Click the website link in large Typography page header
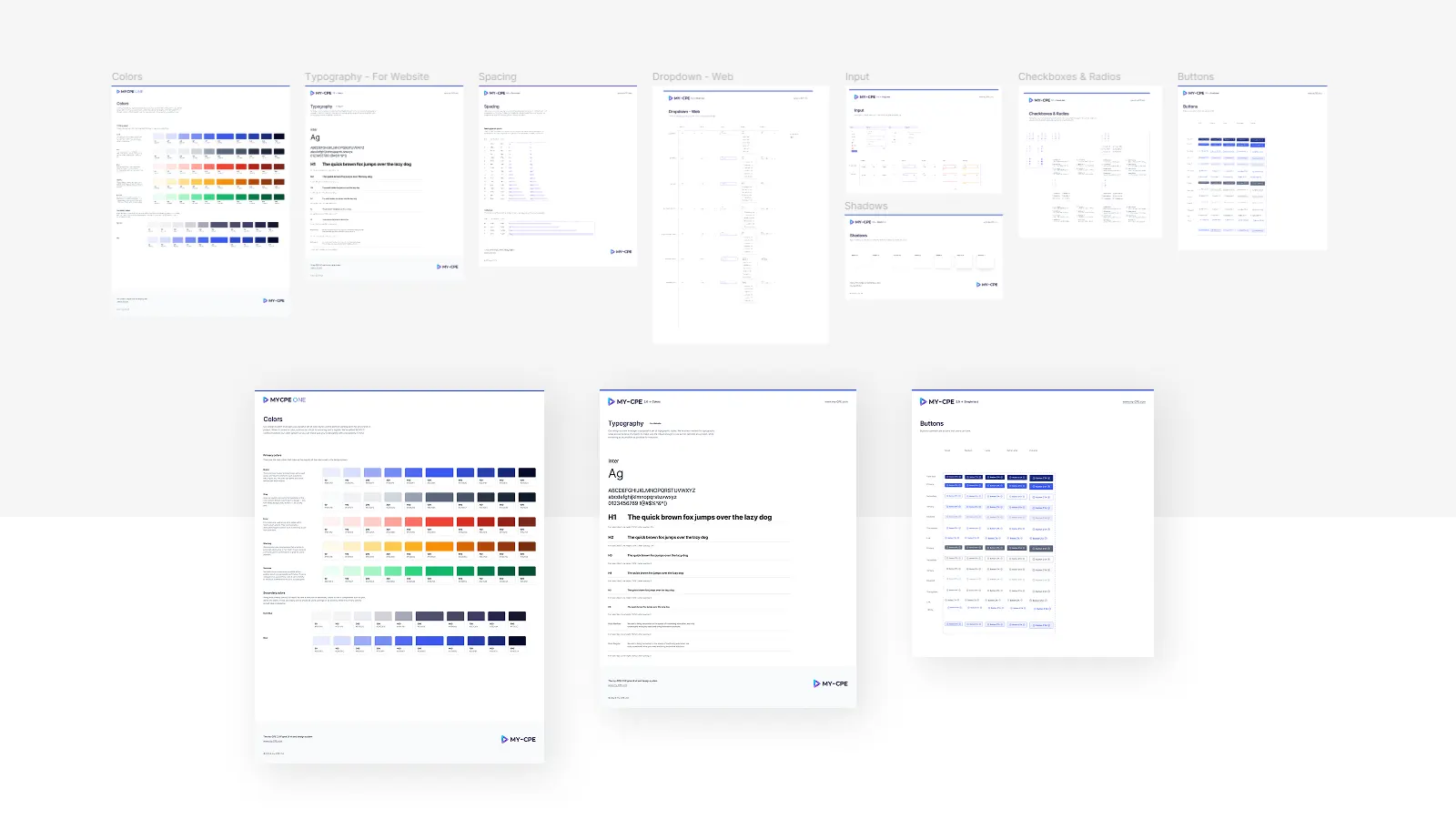 coord(836,401)
